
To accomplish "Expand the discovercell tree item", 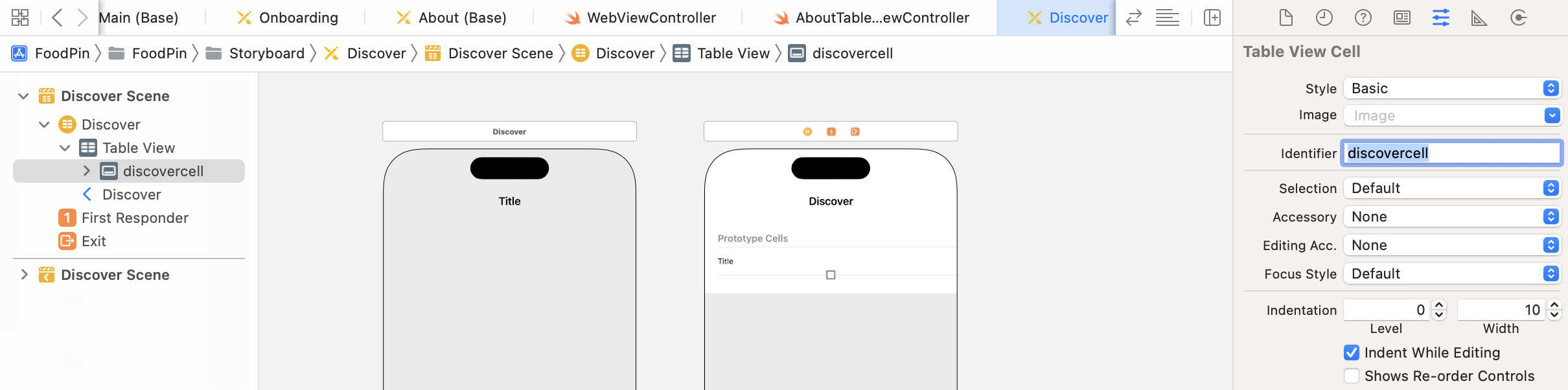I will [86, 171].
